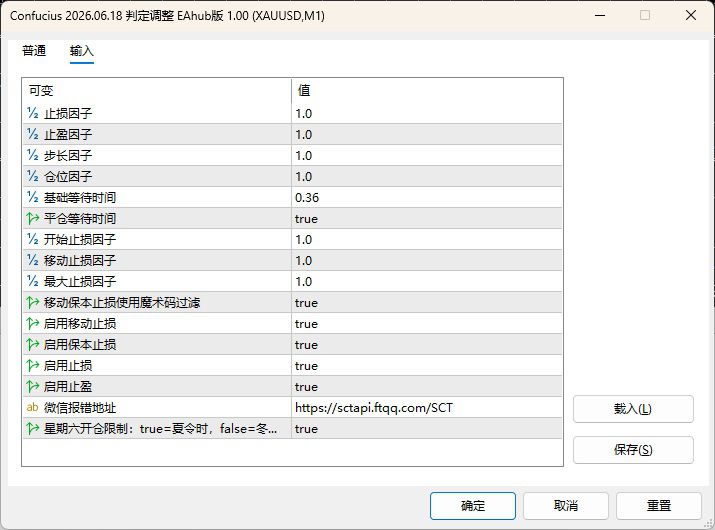Click the bool-type icon beside 启用保本止损

(x=32, y=344)
